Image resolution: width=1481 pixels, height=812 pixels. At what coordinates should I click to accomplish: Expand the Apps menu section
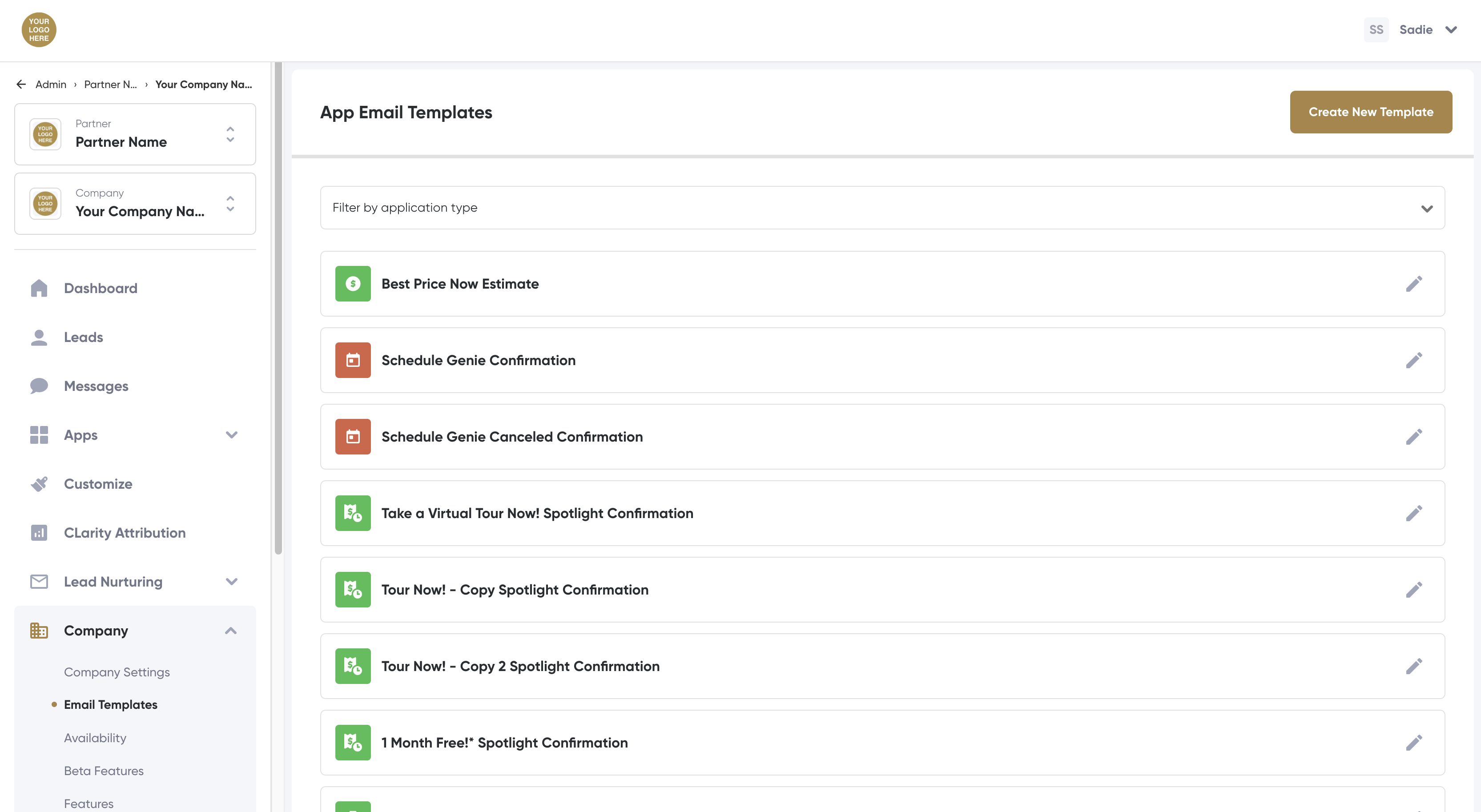(231, 435)
